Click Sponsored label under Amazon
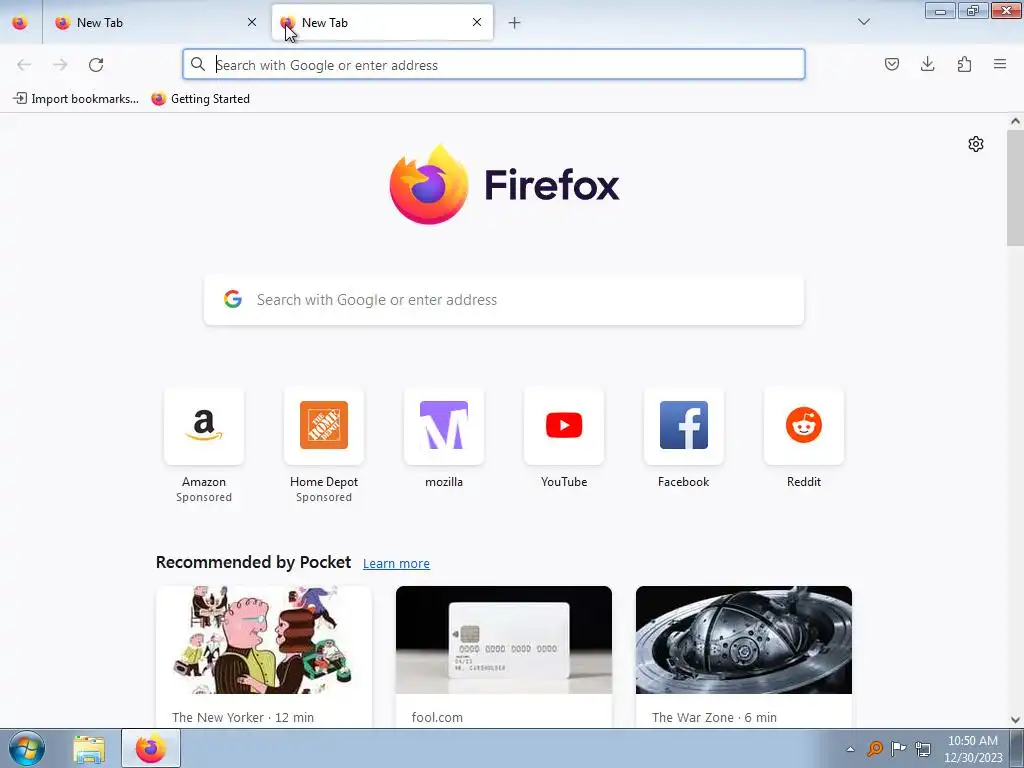The width and height of the screenshot is (1024, 768). click(x=204, y=497)
